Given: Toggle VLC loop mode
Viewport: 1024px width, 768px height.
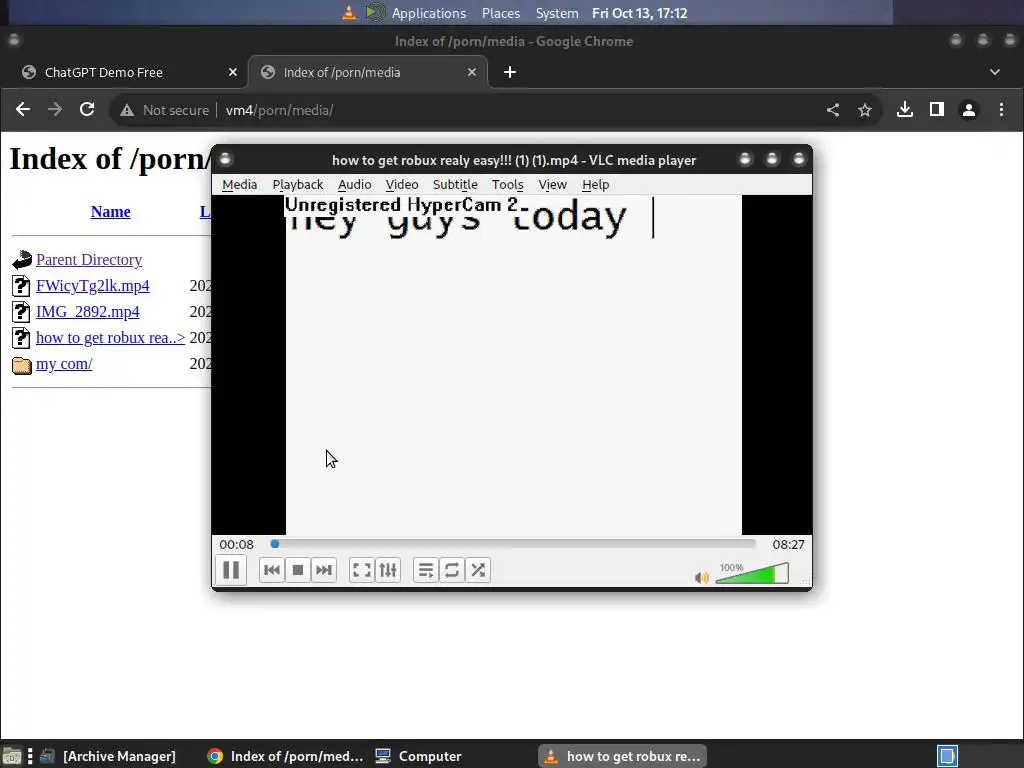Looking at the screenshot, I should tap(452, 570).
